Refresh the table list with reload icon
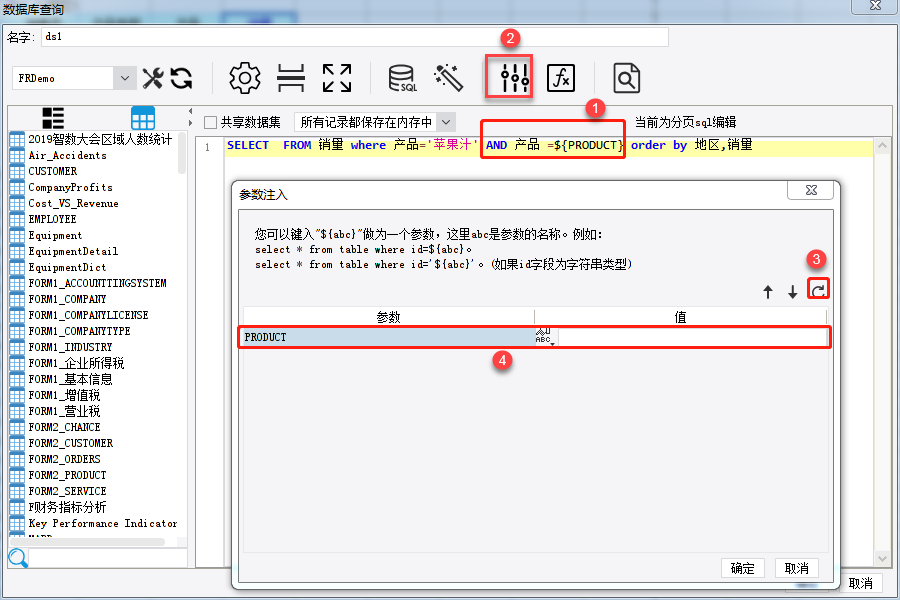This screenshot has height=600, width=900. pyautogui.click(x=181, y=78)
